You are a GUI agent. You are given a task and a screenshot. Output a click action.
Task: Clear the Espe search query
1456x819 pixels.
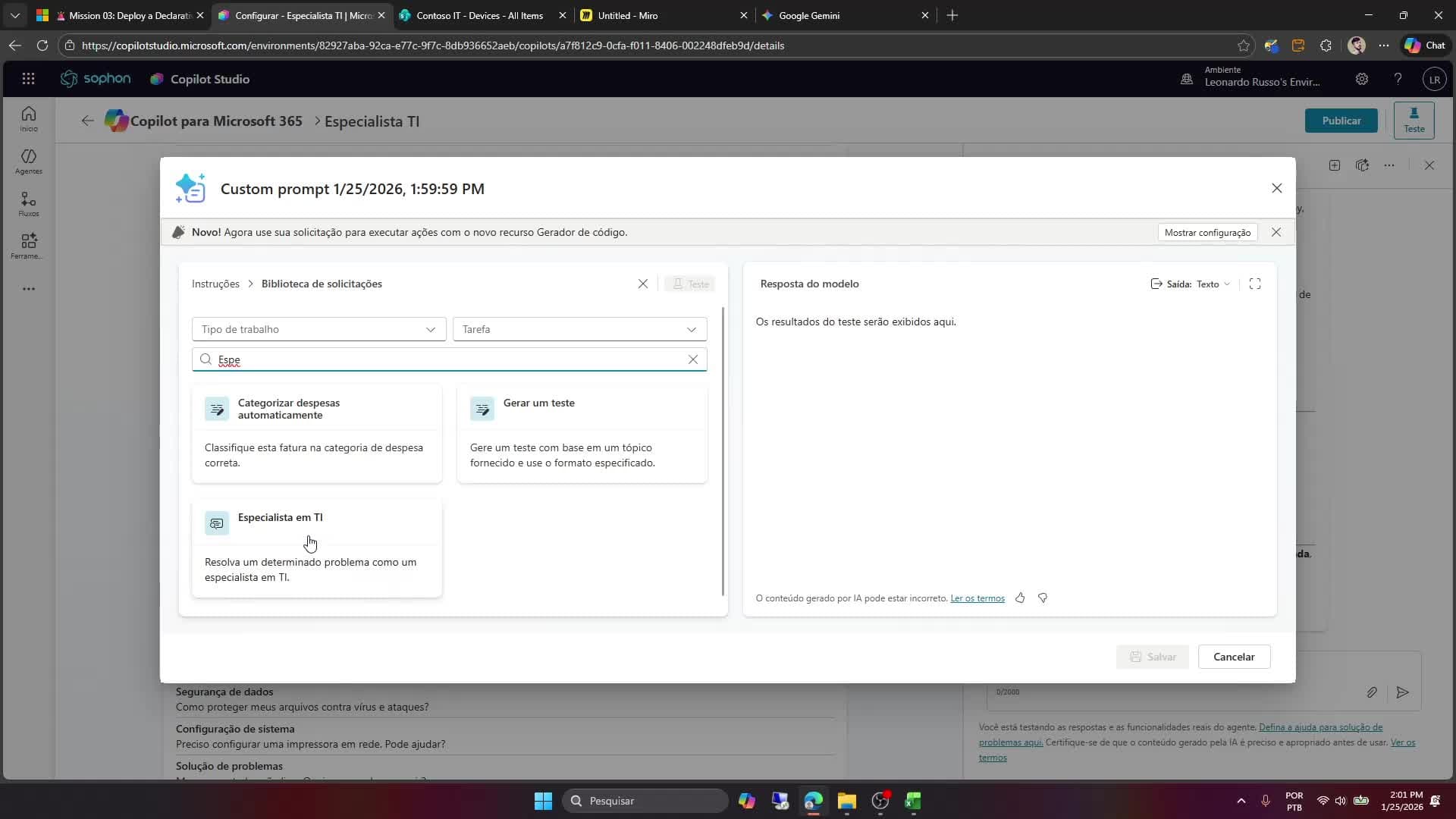click(x=694, y=359)
